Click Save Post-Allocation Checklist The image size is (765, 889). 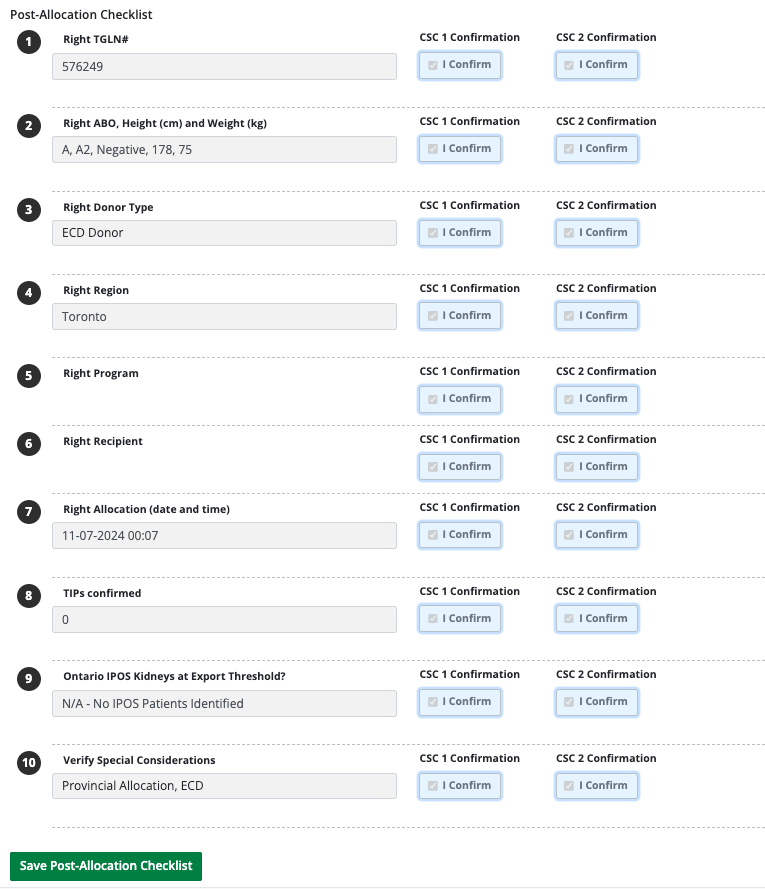coord(105,866)
